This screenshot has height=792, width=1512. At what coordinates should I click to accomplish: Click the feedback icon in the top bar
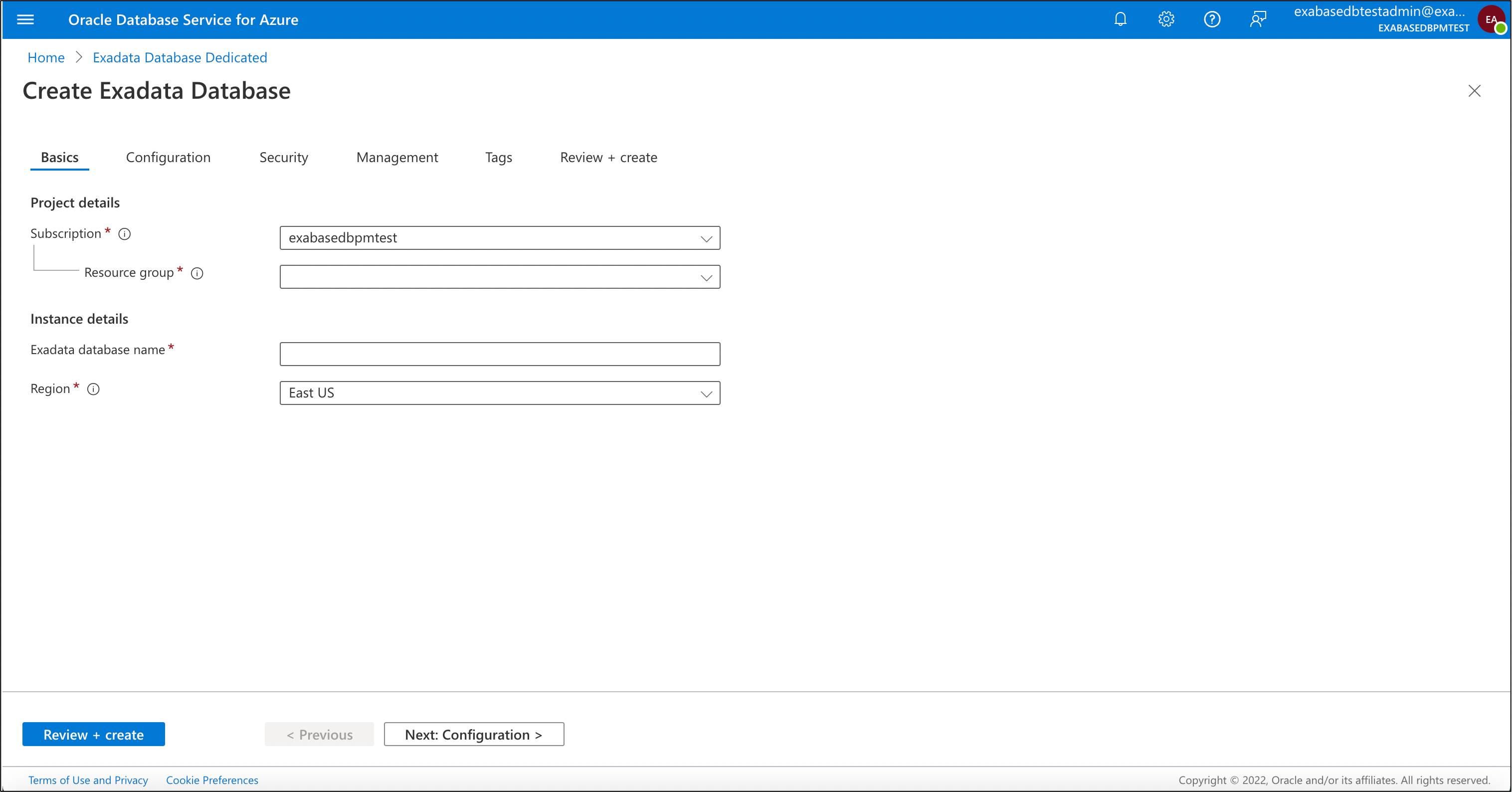(1258, 19)
